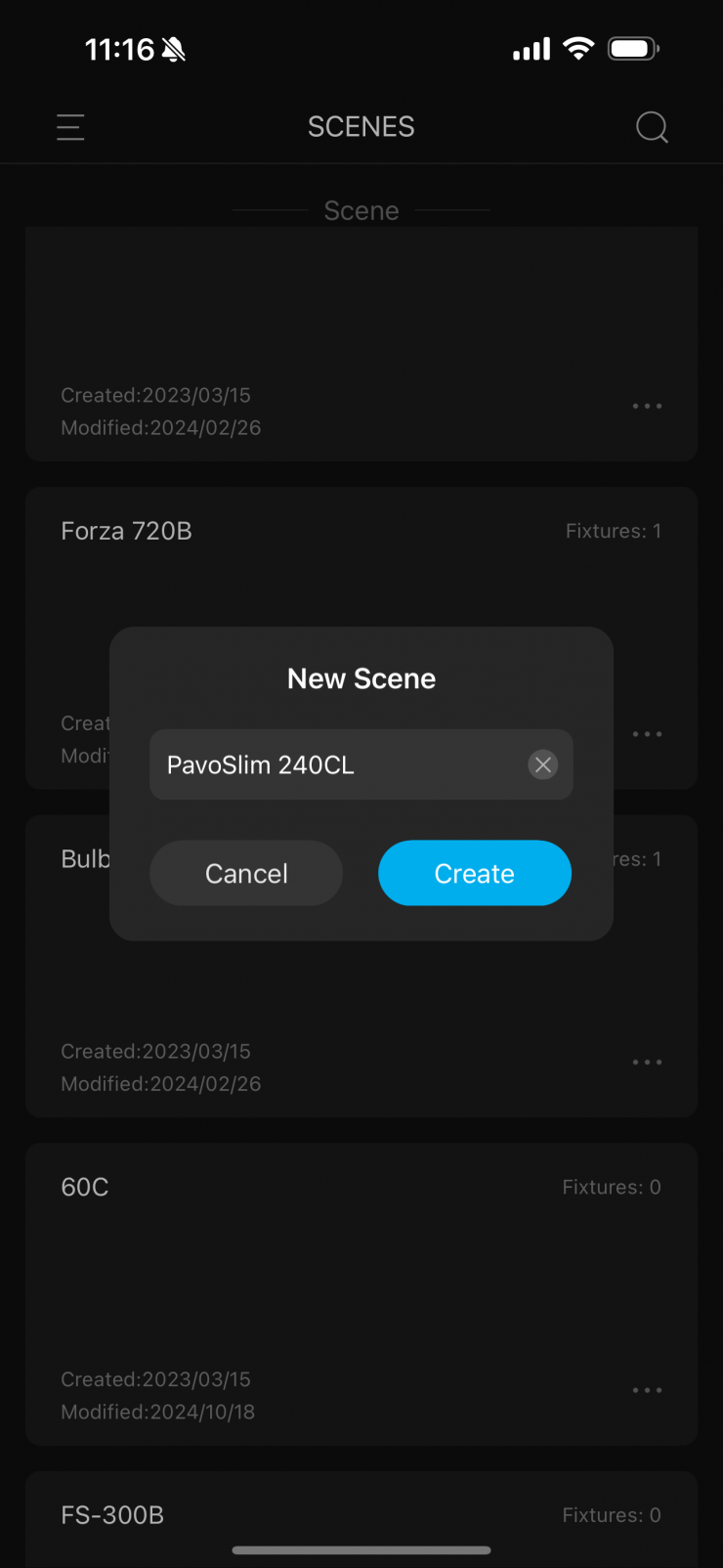Select the Forza 720B scene title
This screenshot has width=723, height=1568.
126,531
